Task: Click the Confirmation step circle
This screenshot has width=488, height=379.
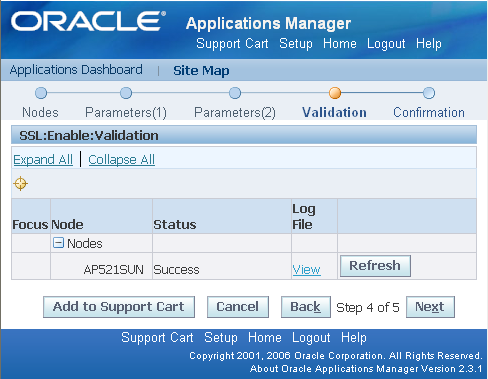Action: pyautogui.click(x=429, y=93)
